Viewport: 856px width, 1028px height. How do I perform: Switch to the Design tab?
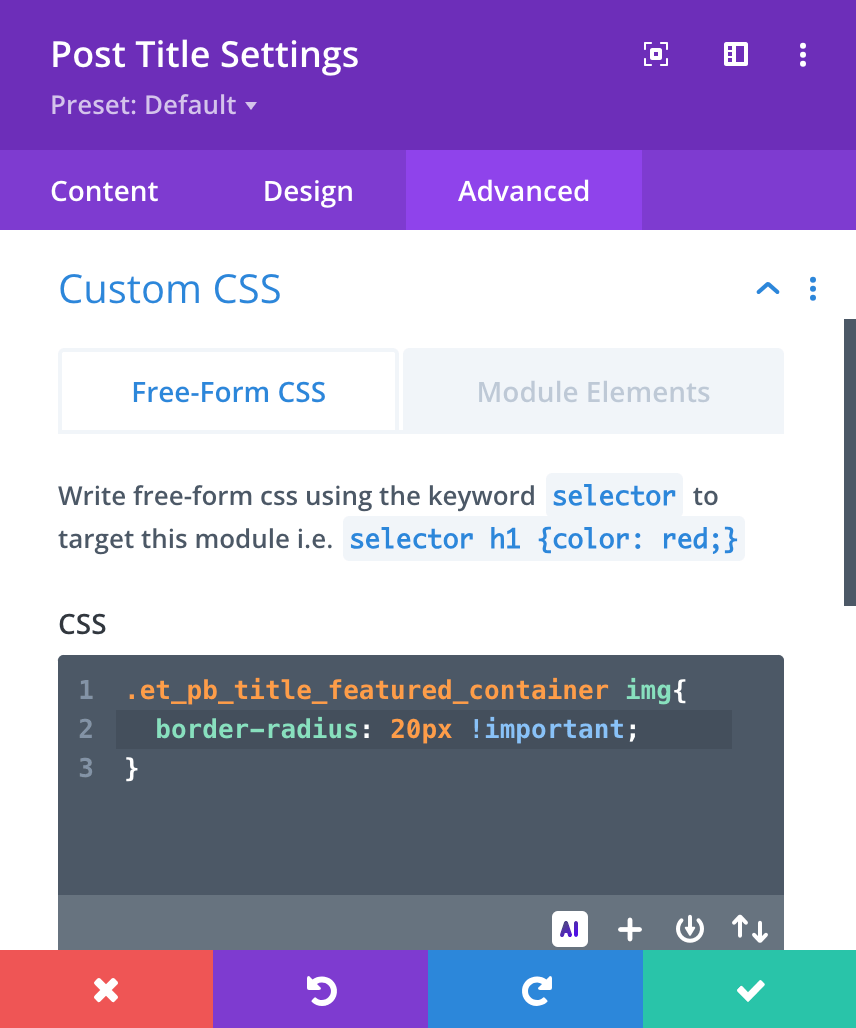308,191
